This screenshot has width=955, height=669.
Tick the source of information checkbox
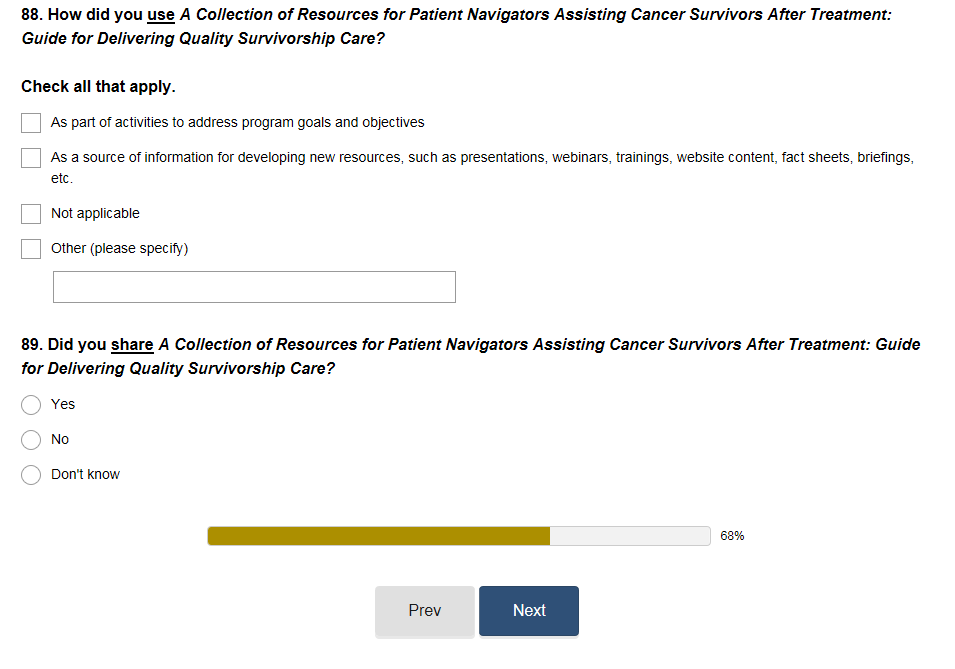click(31, 158)
